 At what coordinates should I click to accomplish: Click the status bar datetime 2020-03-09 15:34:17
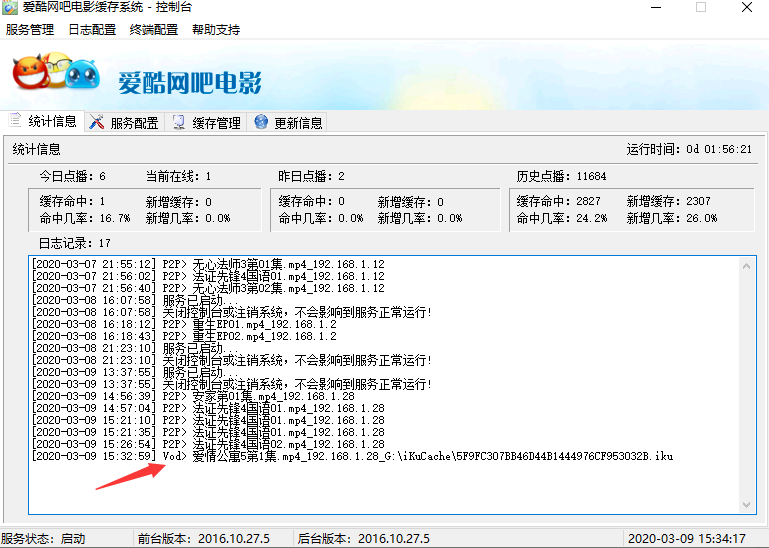pos(687,539)
